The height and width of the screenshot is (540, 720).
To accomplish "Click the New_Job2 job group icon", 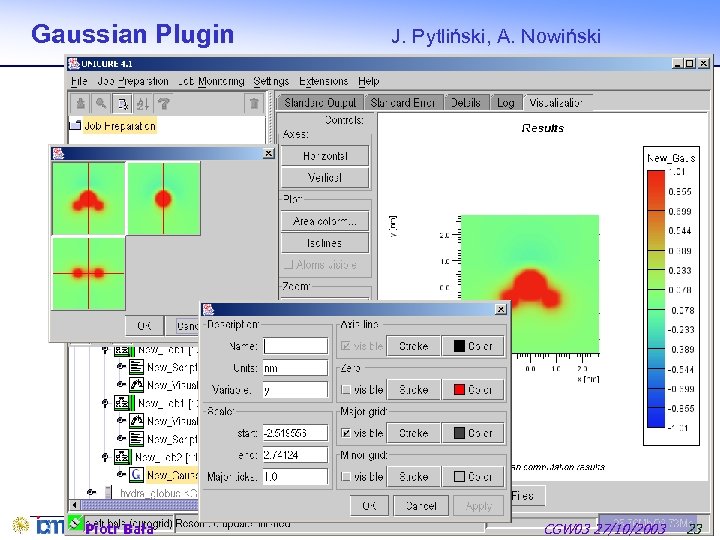I will coord(122,457).
